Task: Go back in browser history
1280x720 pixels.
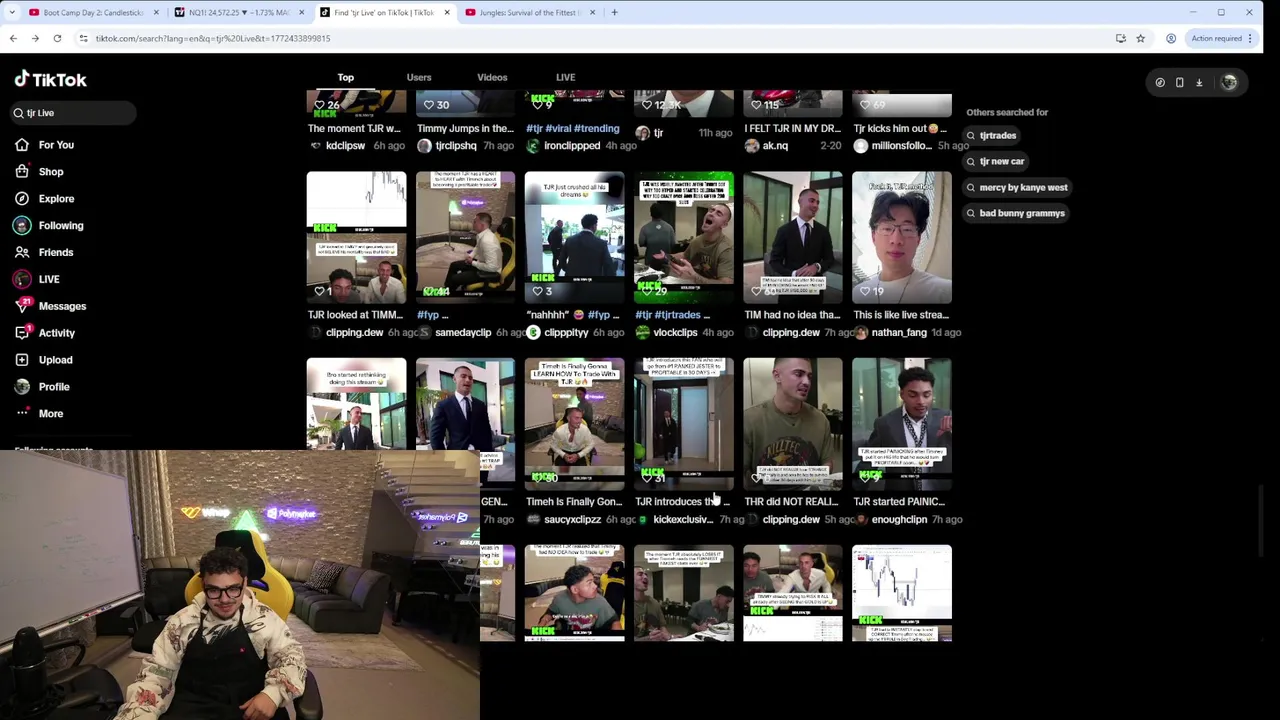Action: (x=13, y=38)
